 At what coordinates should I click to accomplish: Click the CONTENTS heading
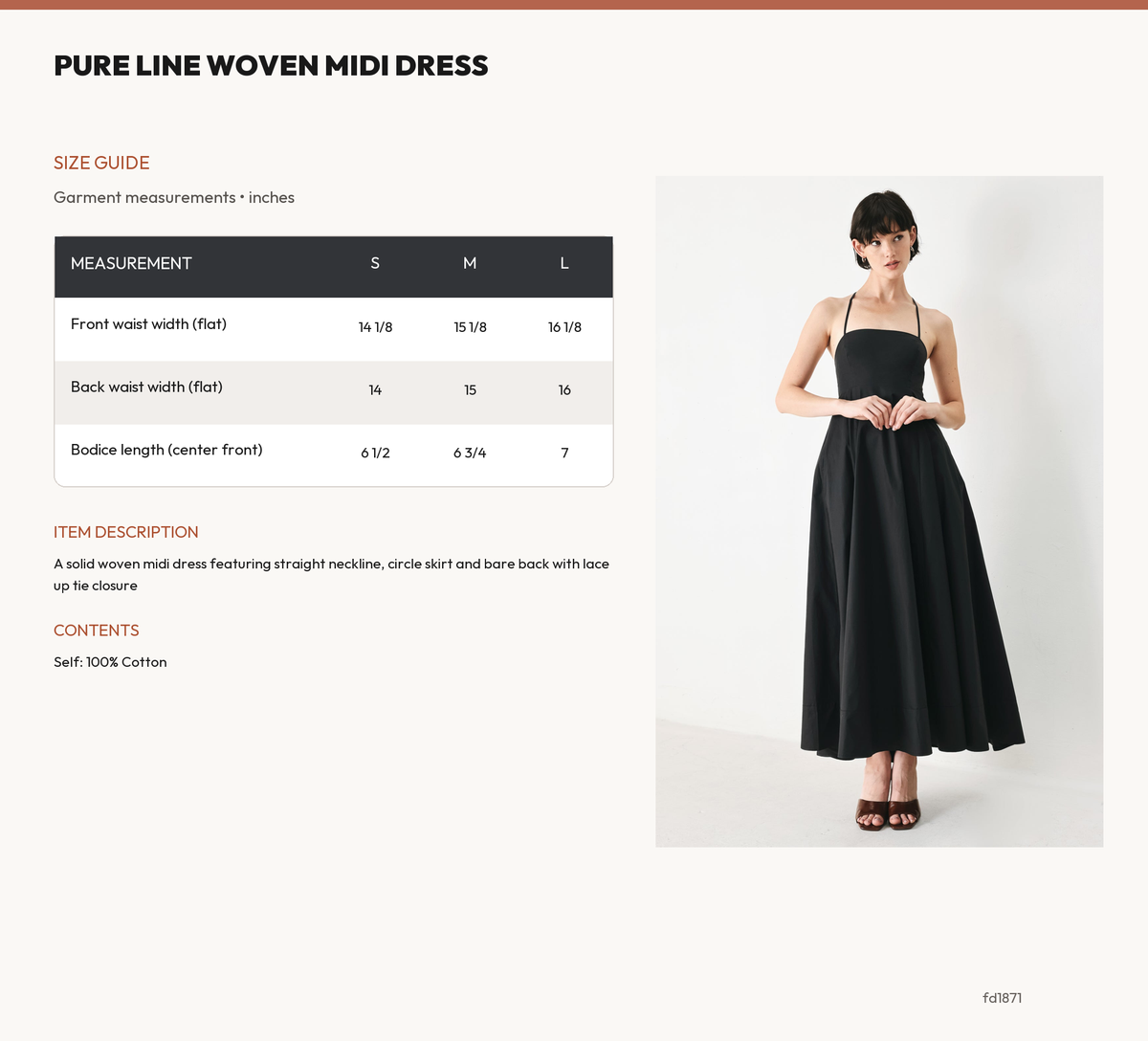pyautogui.click(x=97, y=631)
